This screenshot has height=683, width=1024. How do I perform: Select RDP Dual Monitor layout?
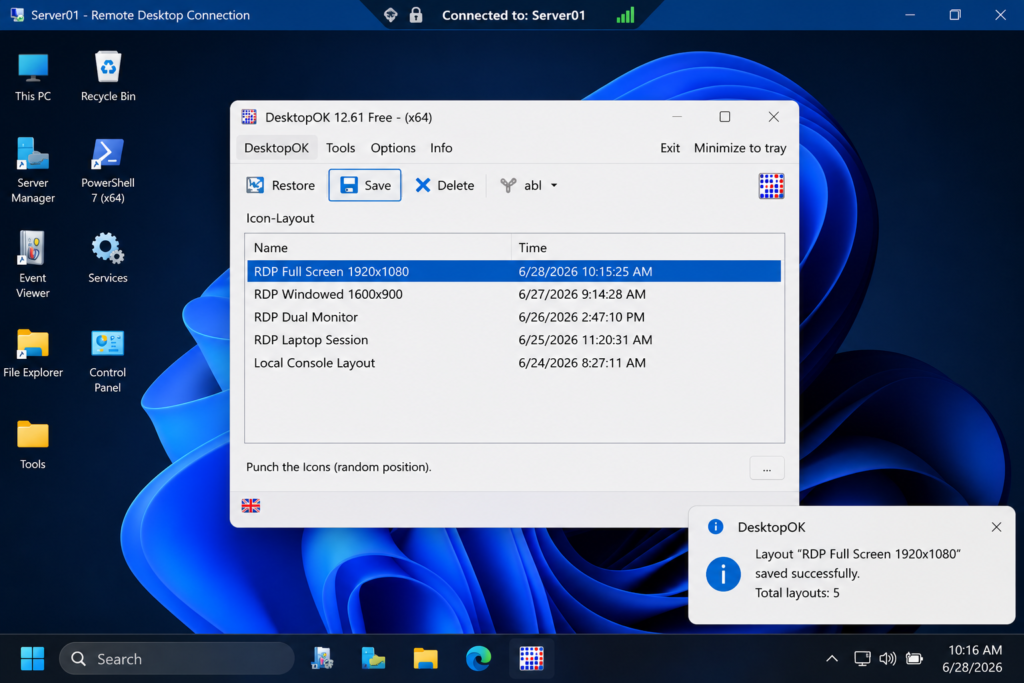pyautogui.click(x=514, y=317)
